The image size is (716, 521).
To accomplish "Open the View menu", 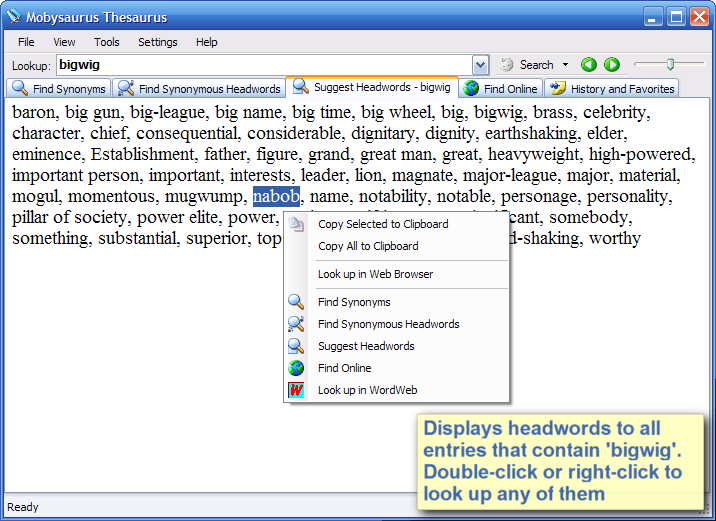I will pos(64,42).
